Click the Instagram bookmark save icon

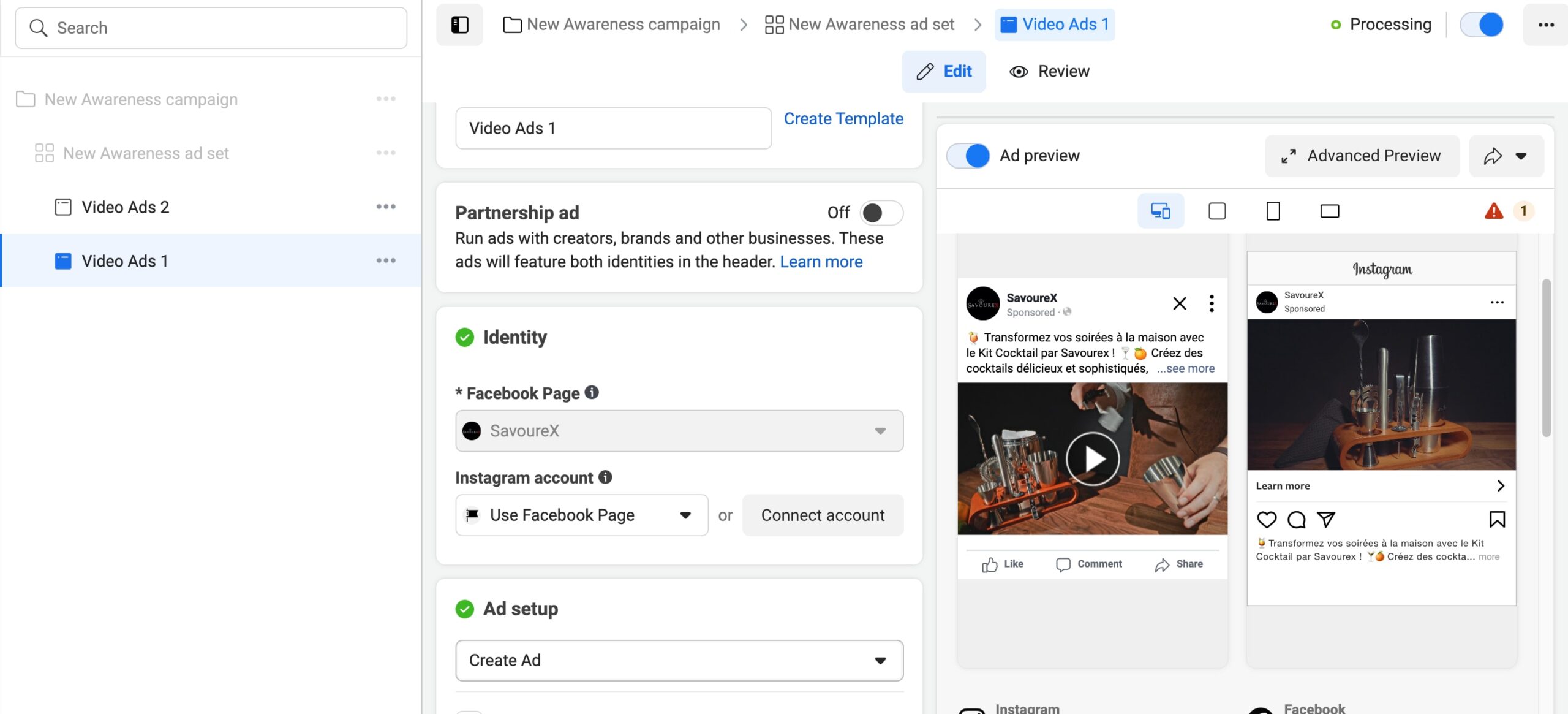pyautogui.click(x=1497, y=520)
